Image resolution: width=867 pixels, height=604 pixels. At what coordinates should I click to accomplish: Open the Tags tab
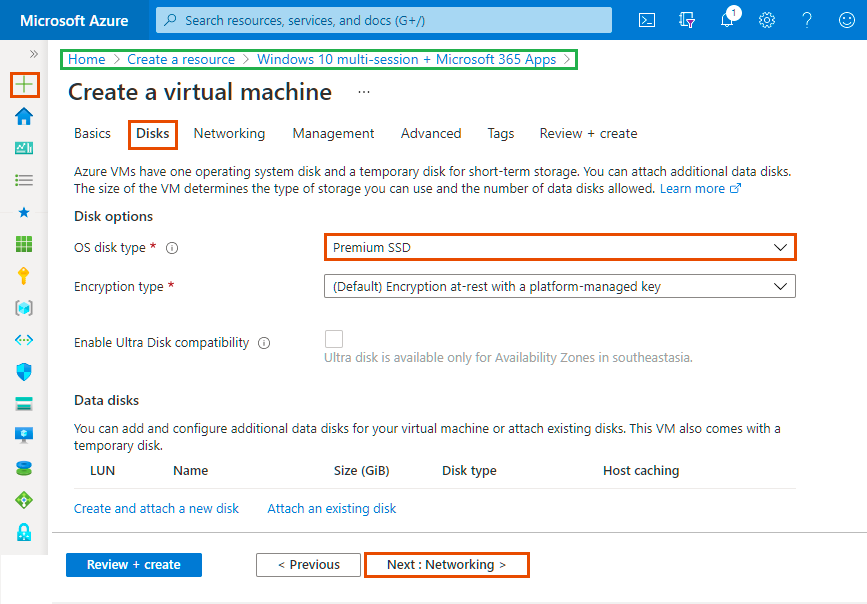[501, 133]
